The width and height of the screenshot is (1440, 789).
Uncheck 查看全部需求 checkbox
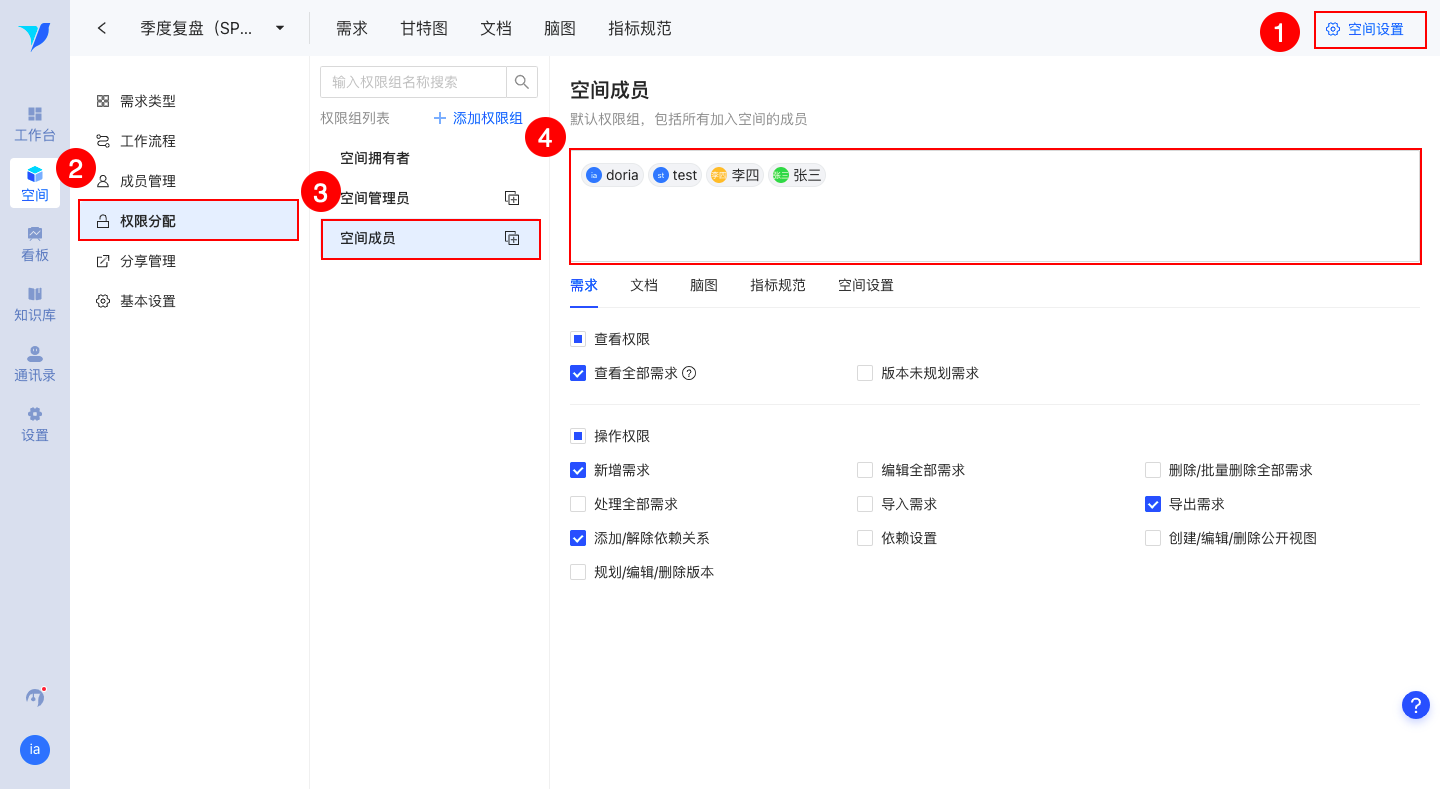[578, 373]
